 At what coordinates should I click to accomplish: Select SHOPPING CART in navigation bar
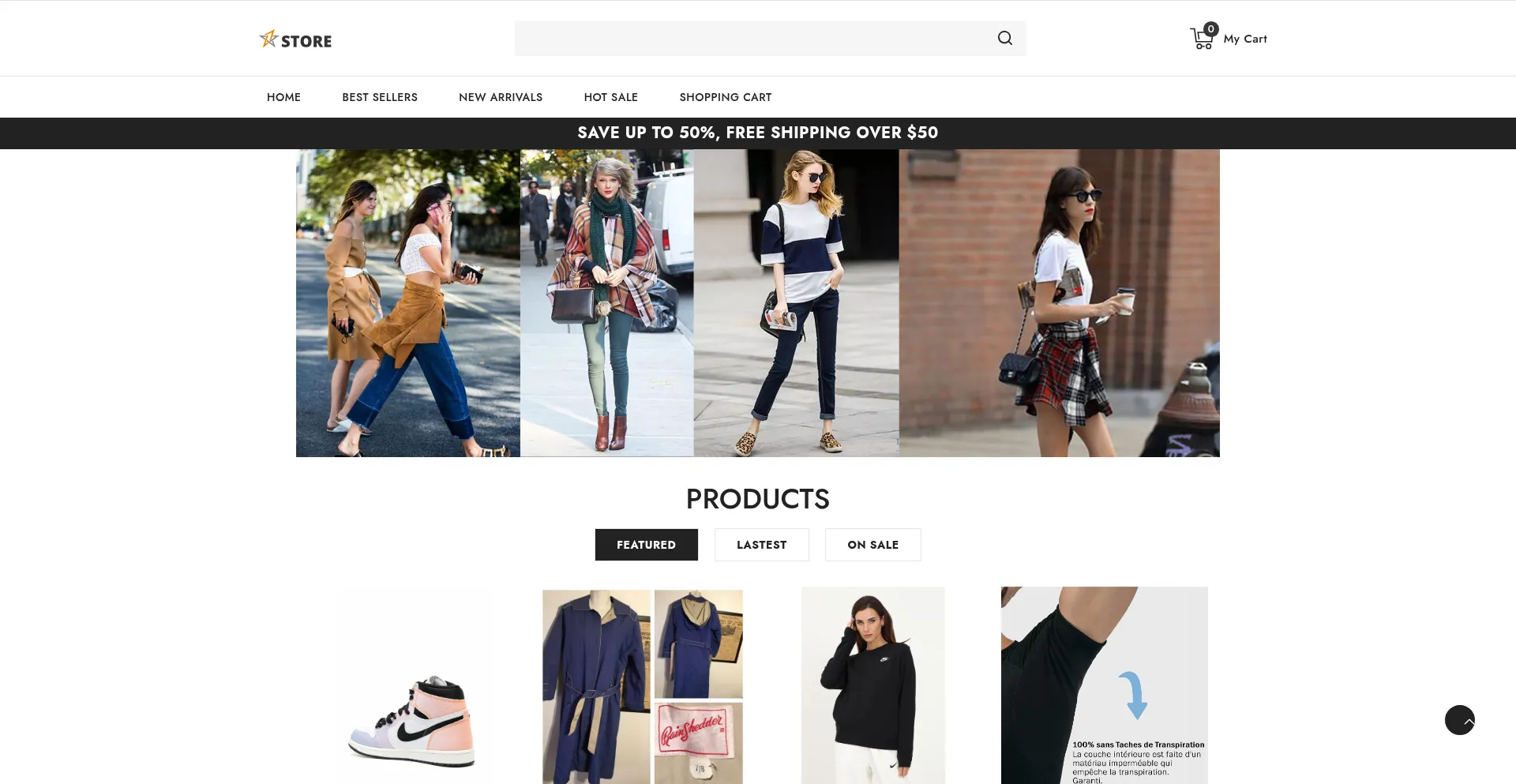pos(725,97)
